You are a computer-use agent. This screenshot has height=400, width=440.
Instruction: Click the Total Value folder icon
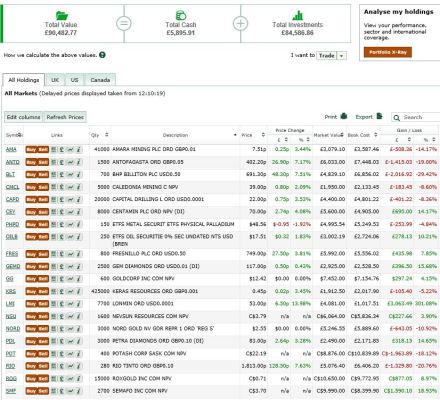(x=62, y=15)
